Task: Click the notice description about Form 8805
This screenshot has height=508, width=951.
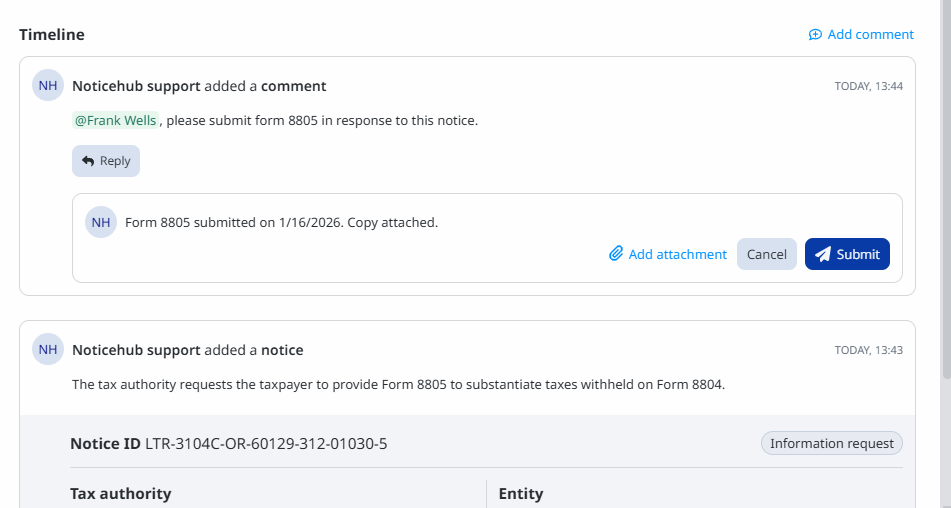Action: pyautogui.click(x=398, y=384)
